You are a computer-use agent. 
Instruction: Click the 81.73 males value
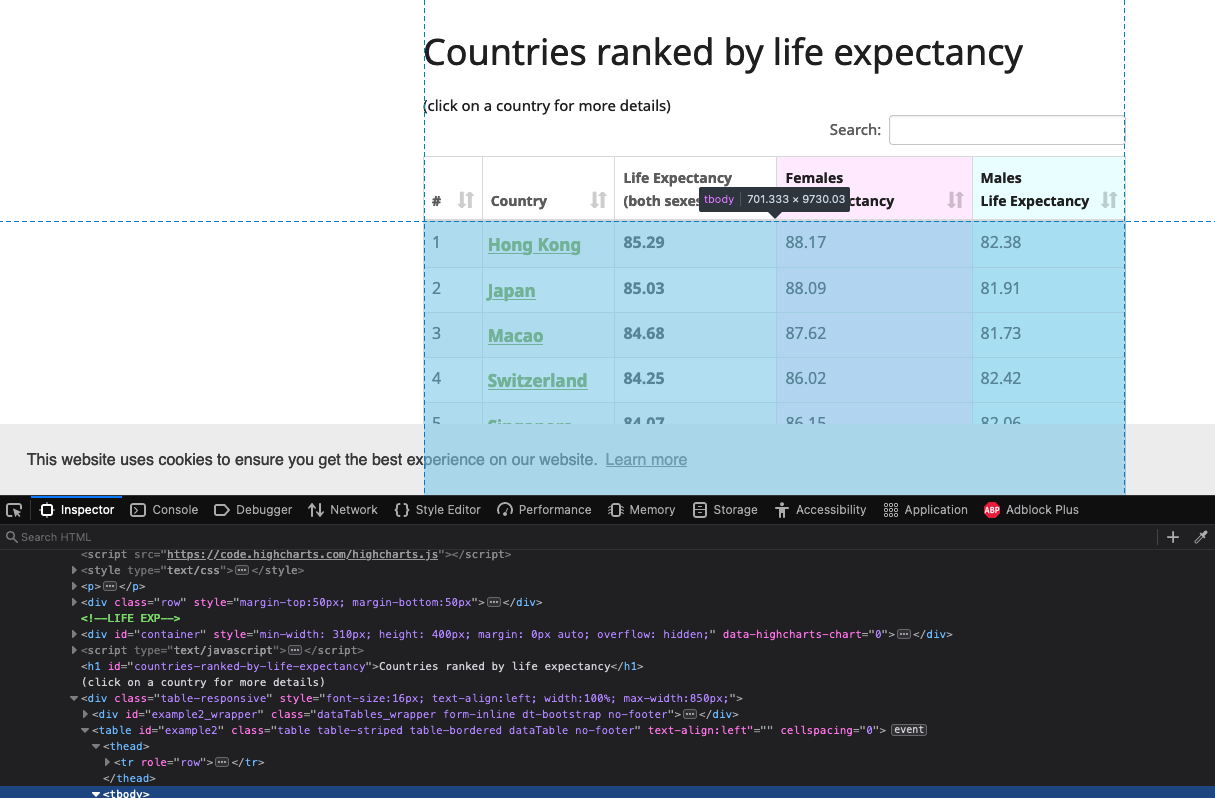point(1001,333)
